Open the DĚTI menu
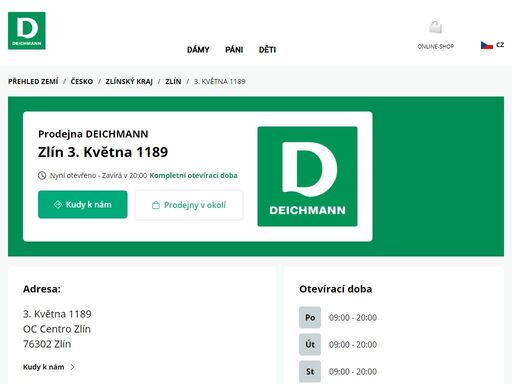Viewport: 512px width, 384px height. [267, 50]
